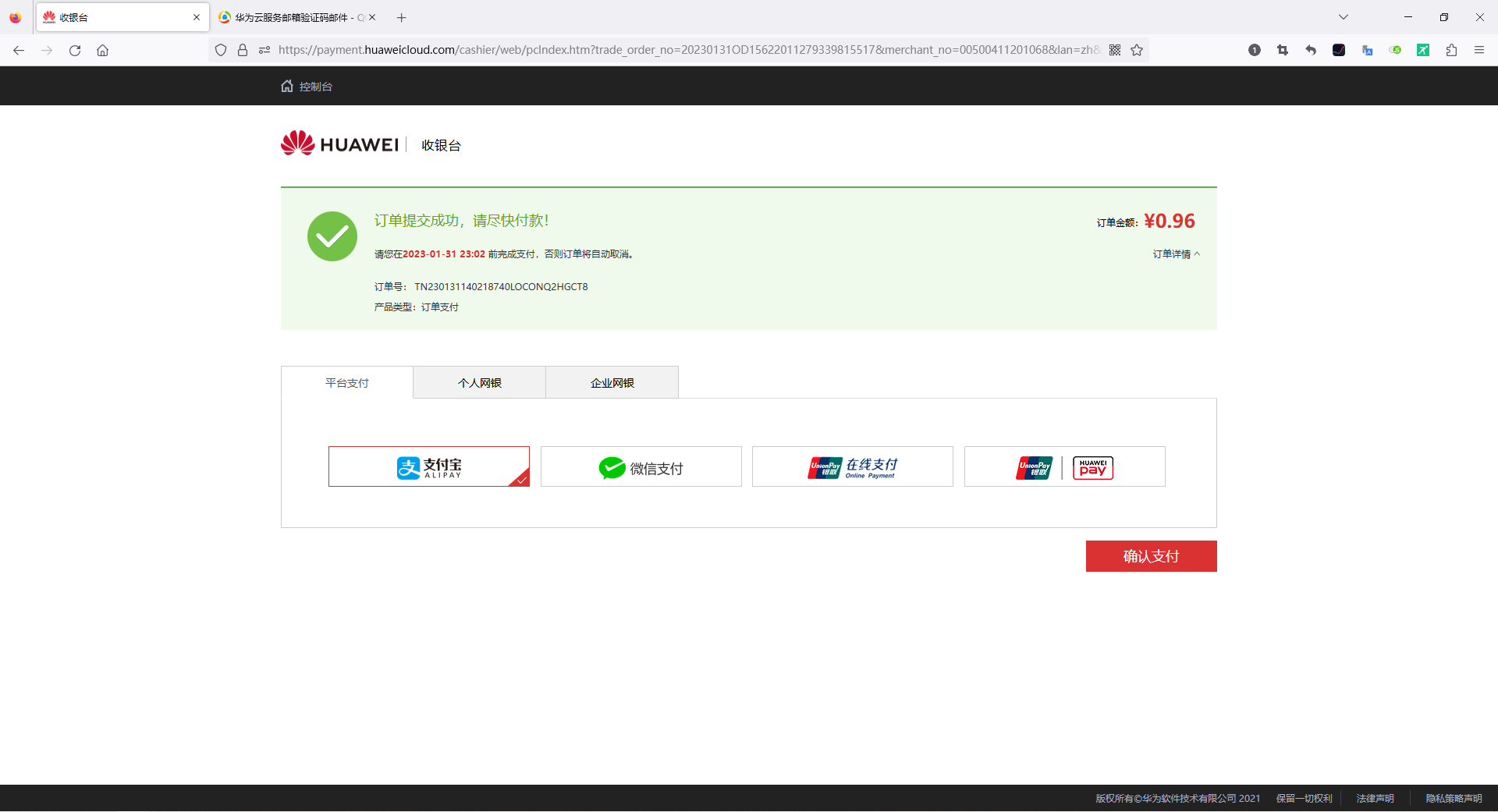List all tabs dropdown arrow

click(x=1344, y=17)
